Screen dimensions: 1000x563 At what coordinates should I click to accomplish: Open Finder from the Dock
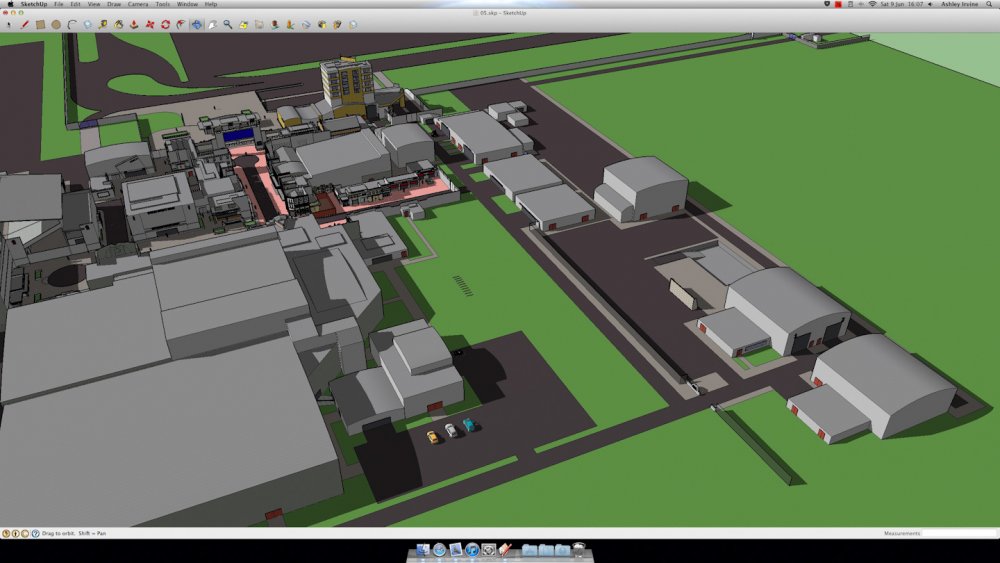tap(423, 550)
